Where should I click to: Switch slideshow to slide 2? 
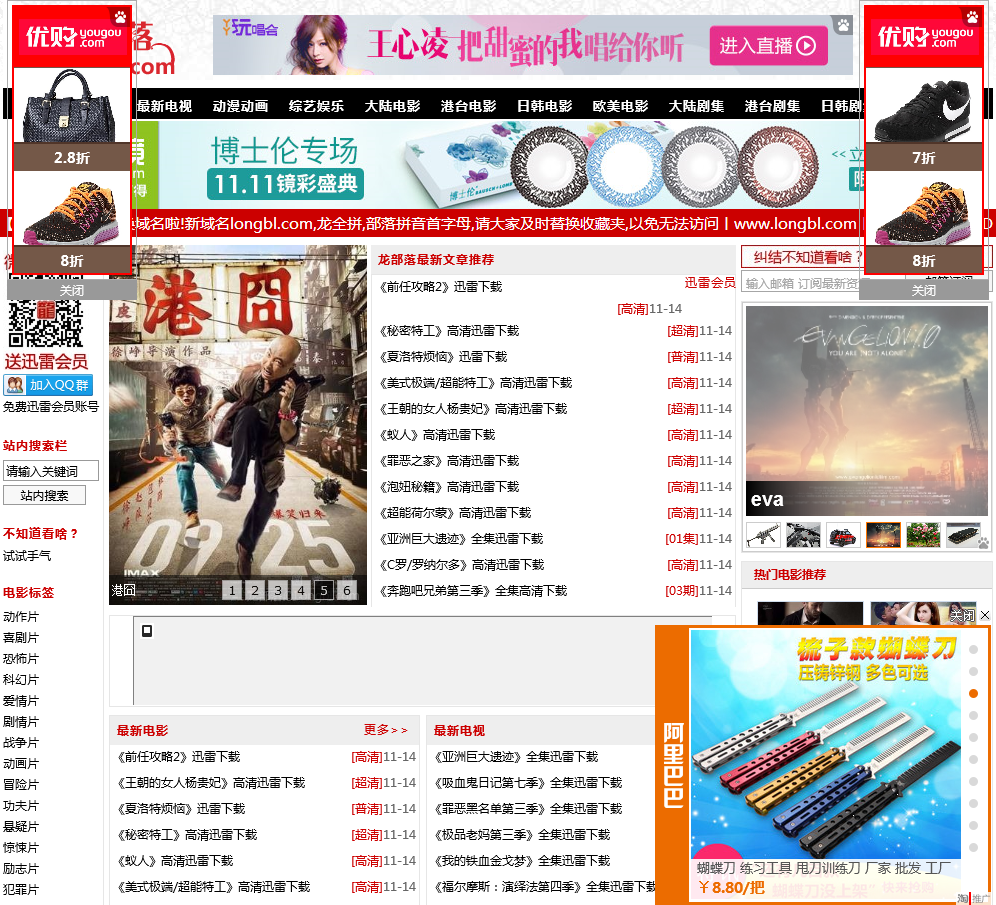(255, 591)
